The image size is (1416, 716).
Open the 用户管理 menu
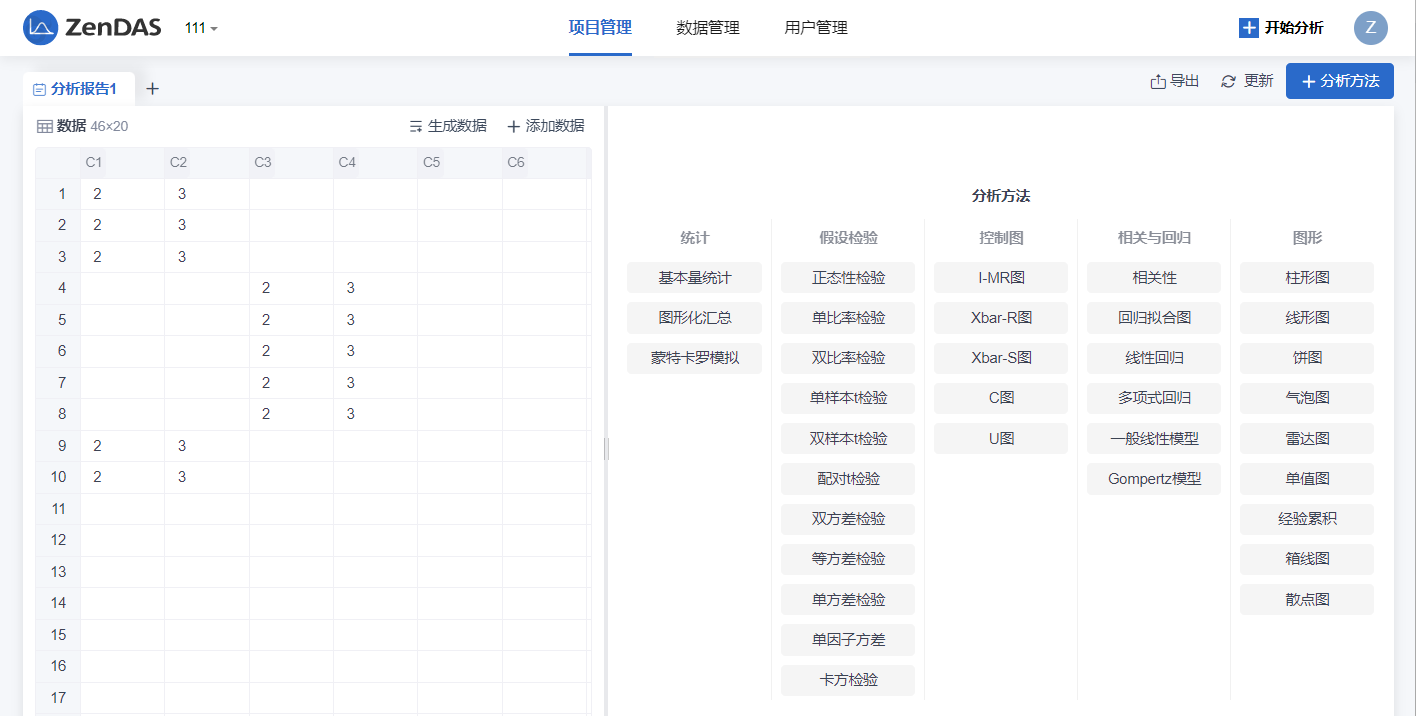click(x=815, y=28)
